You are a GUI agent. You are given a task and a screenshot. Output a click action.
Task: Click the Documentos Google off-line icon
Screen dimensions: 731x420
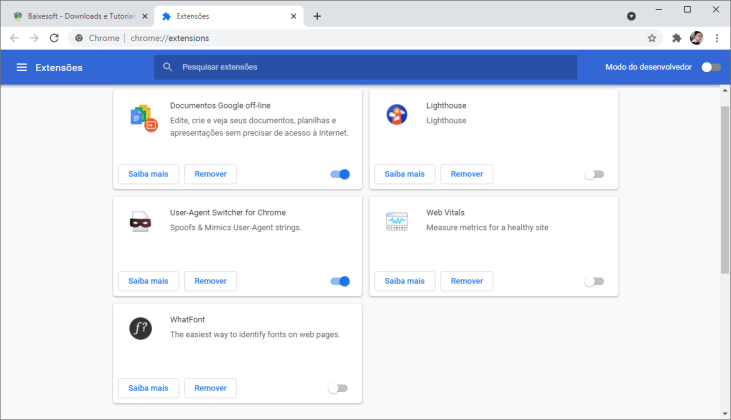pos(144,118)
